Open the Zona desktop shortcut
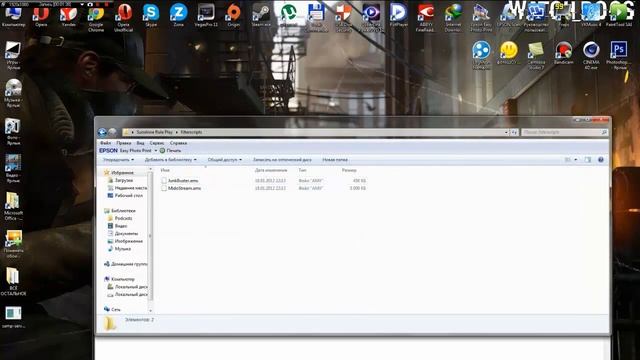 click(x=178, y=16)
